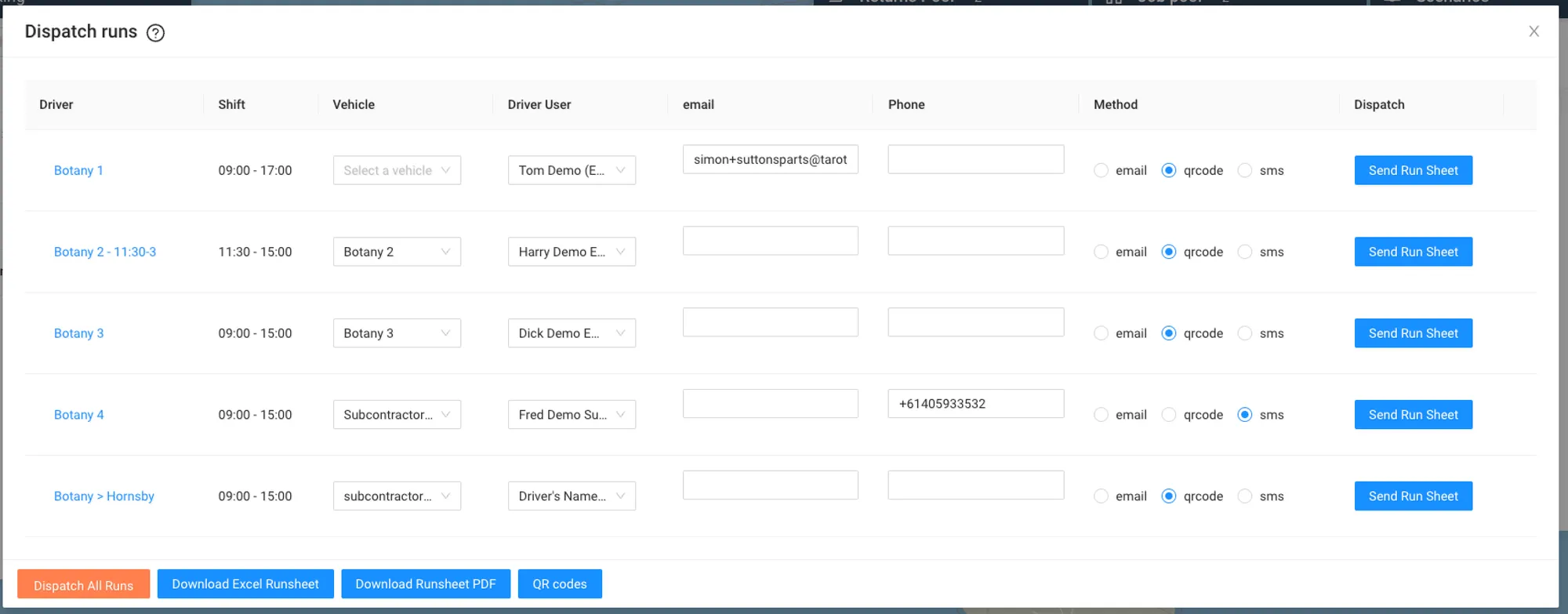Click the email field for Botany 1
Screen dimensions: 1568x614
[x=771, y=159]
